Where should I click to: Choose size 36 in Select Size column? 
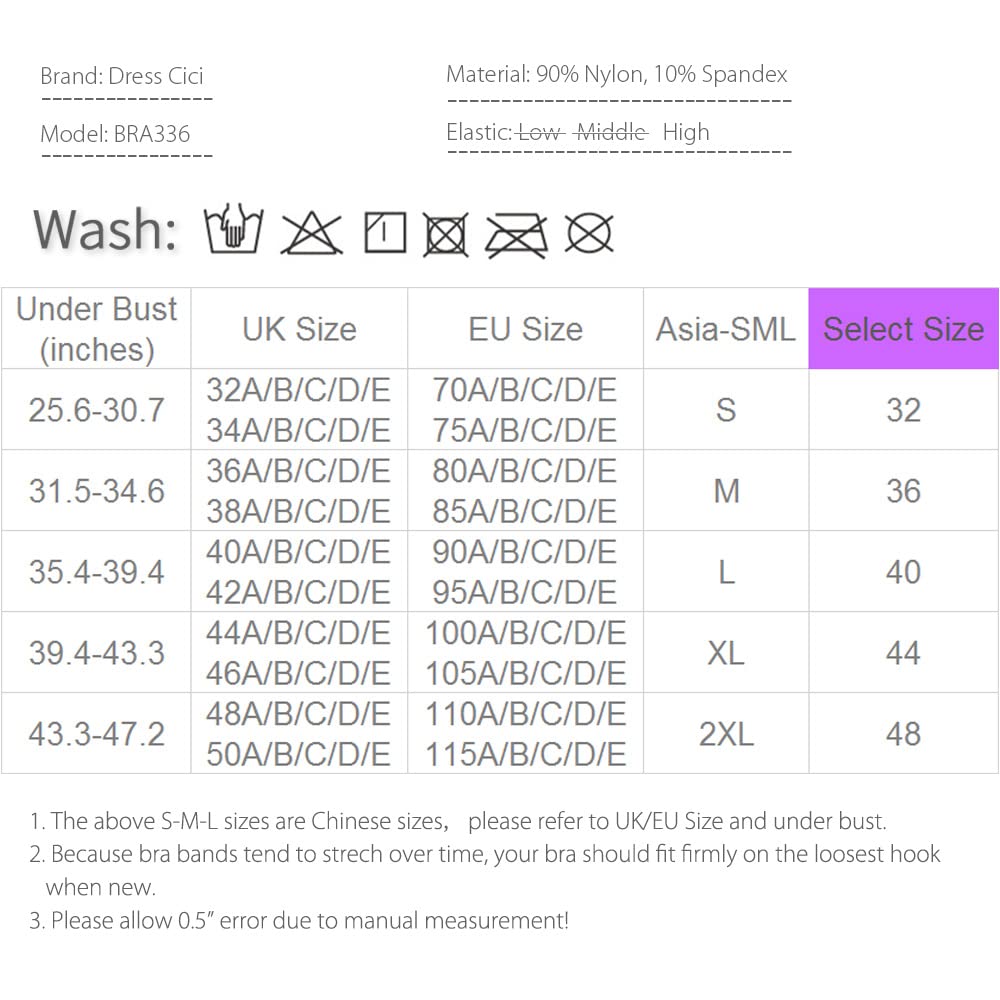click(903, 491)
